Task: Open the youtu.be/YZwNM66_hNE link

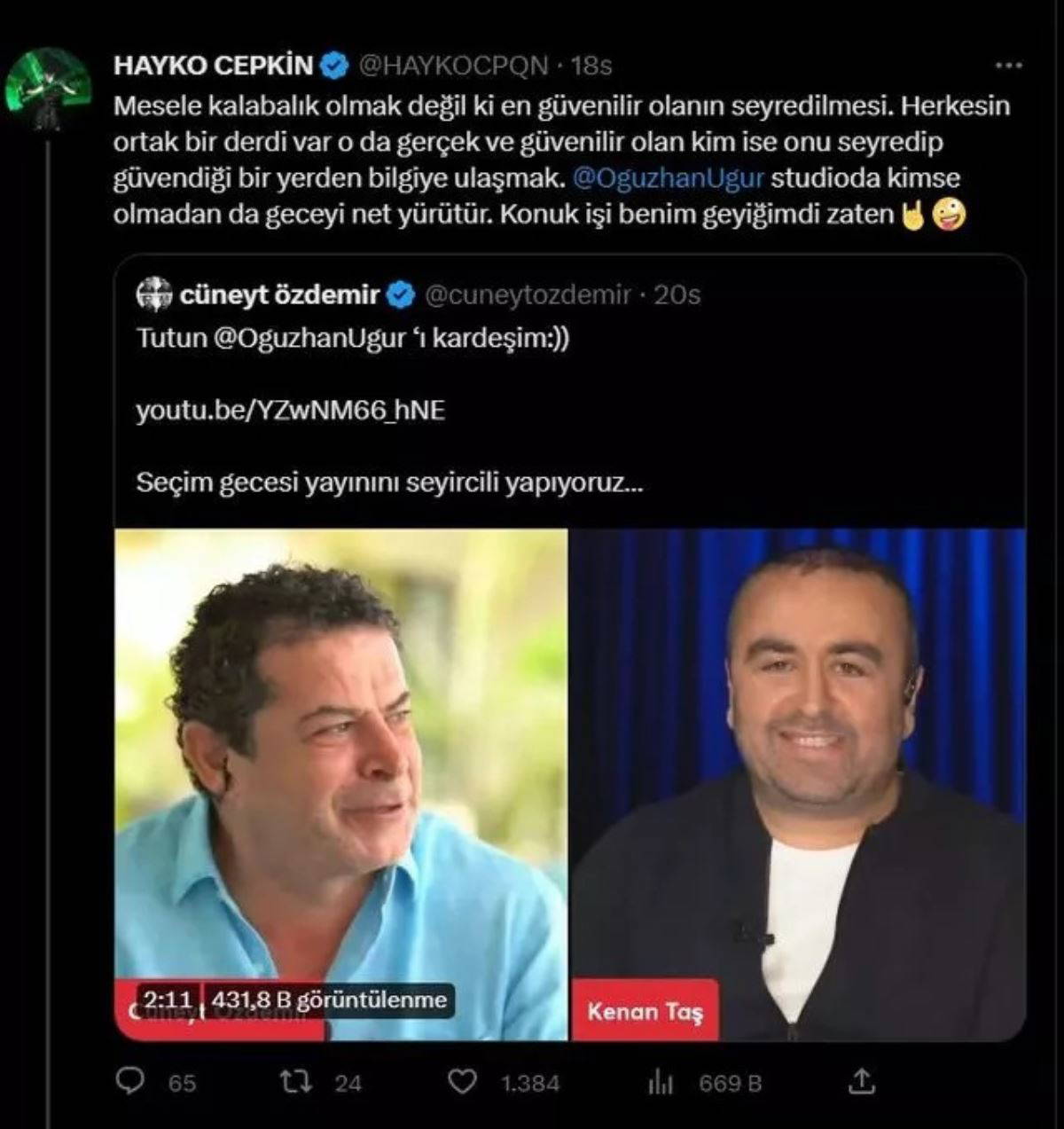Action: point(291,411)
